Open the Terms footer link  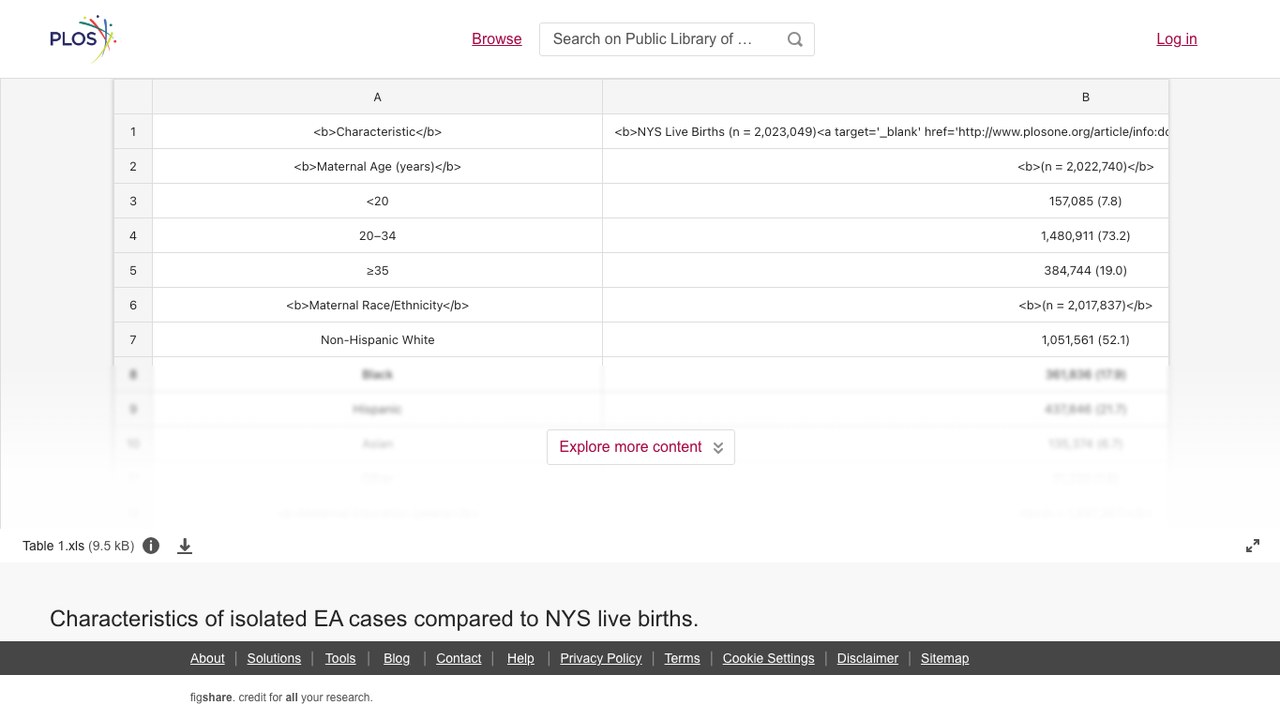[682, 658]
